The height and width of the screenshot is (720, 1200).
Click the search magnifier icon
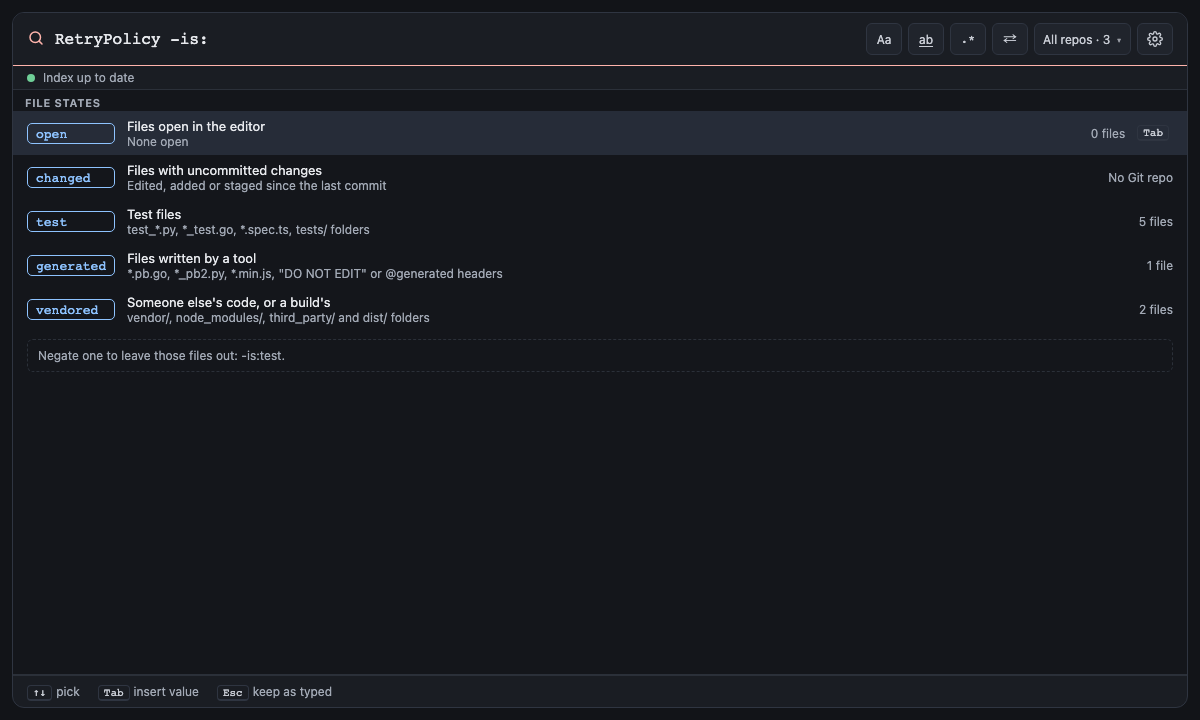coord(36,38)
